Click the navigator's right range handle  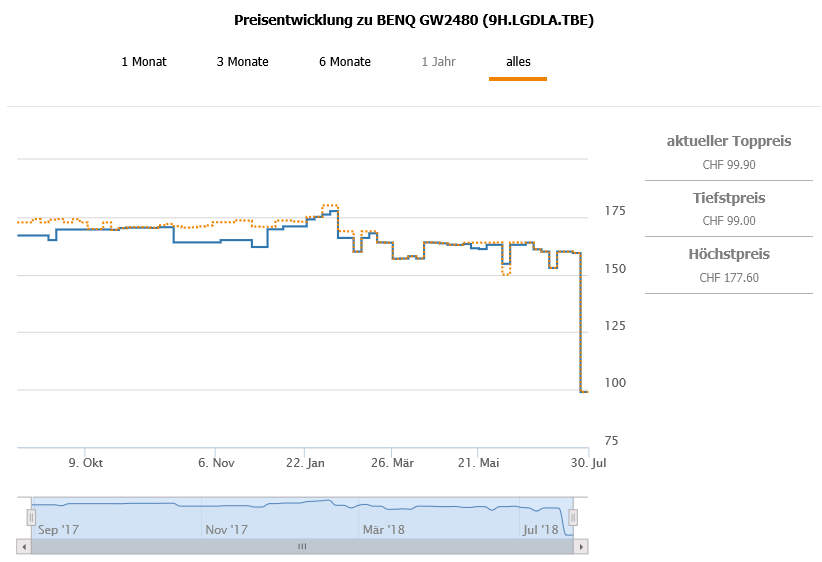[x=573, y=516]
